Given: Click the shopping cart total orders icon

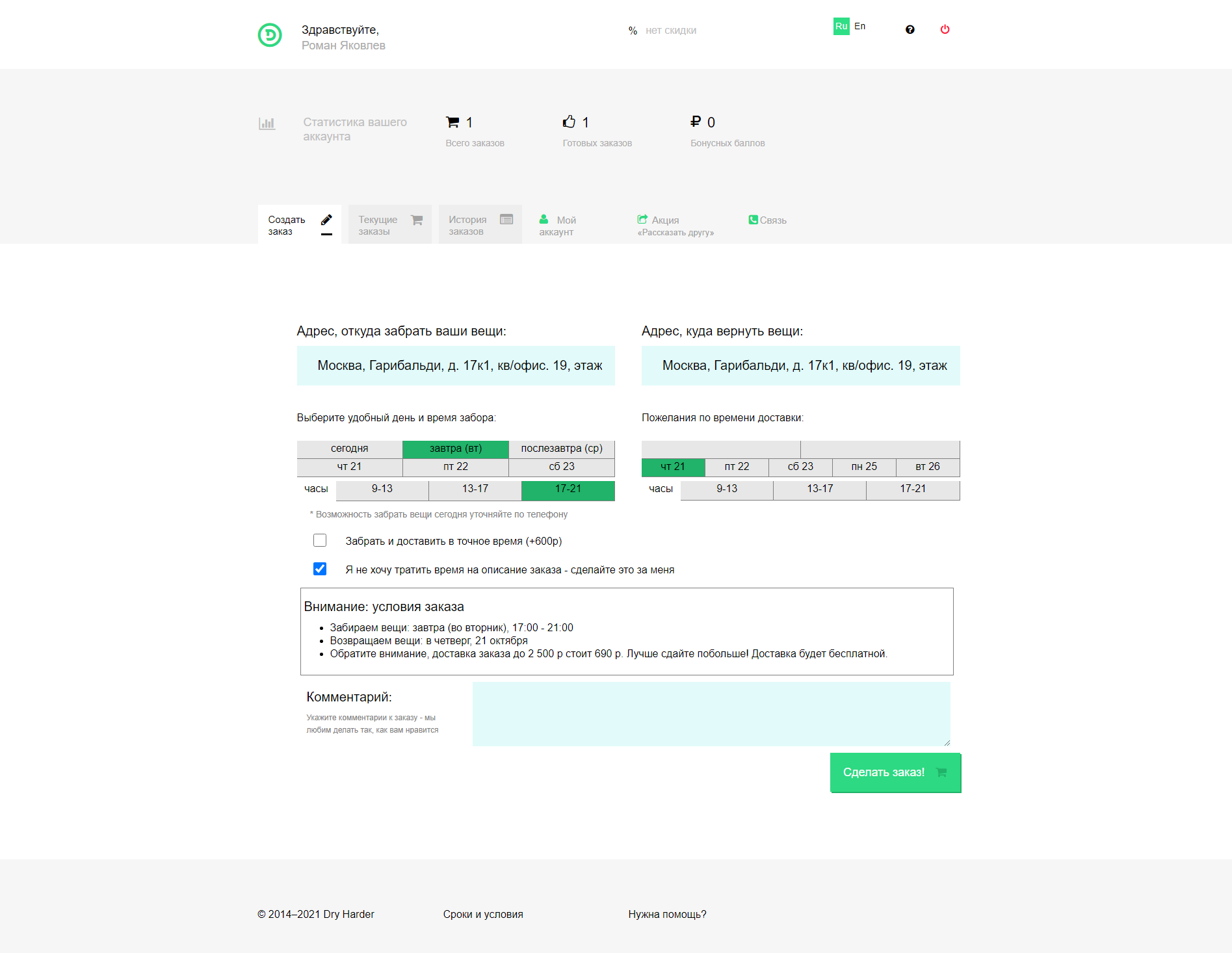Looking at the screenshot, I should (452, 122).
